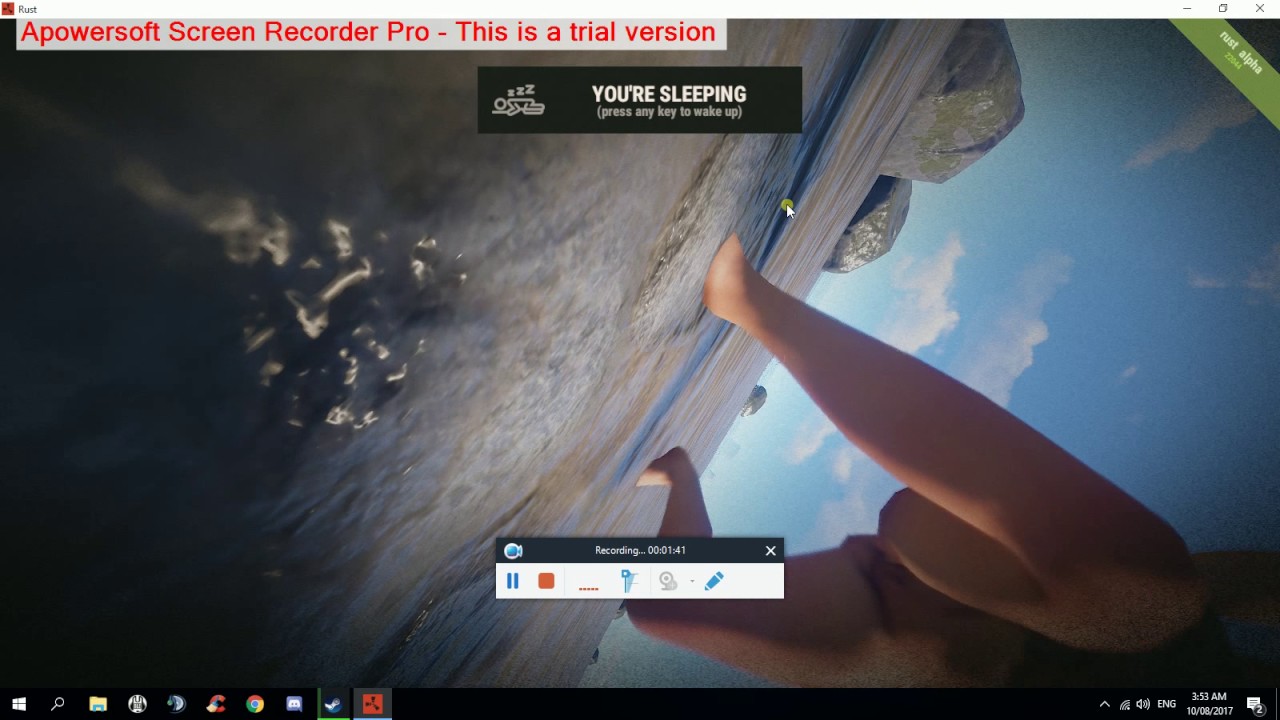Open the Action Center notifications icon
Viewport: 1280px width, 720px height.
pos(1257,704)
